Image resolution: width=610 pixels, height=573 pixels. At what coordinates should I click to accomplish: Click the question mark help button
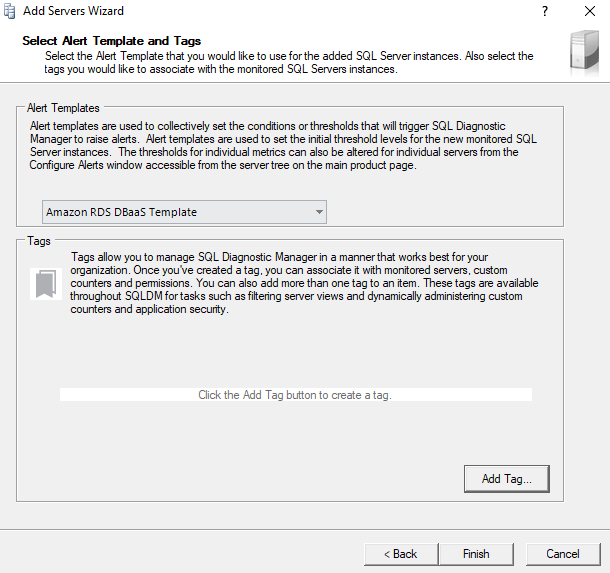[545, 11]
